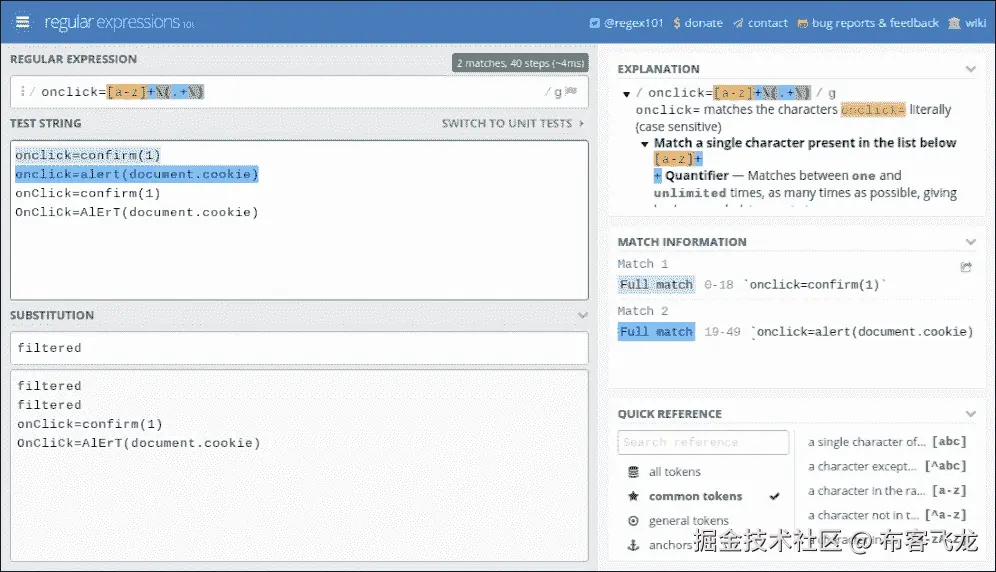This screenshot has width=996, height=572.
Task: Select Match 2 Full match label
Action: [x=656, y=332]
